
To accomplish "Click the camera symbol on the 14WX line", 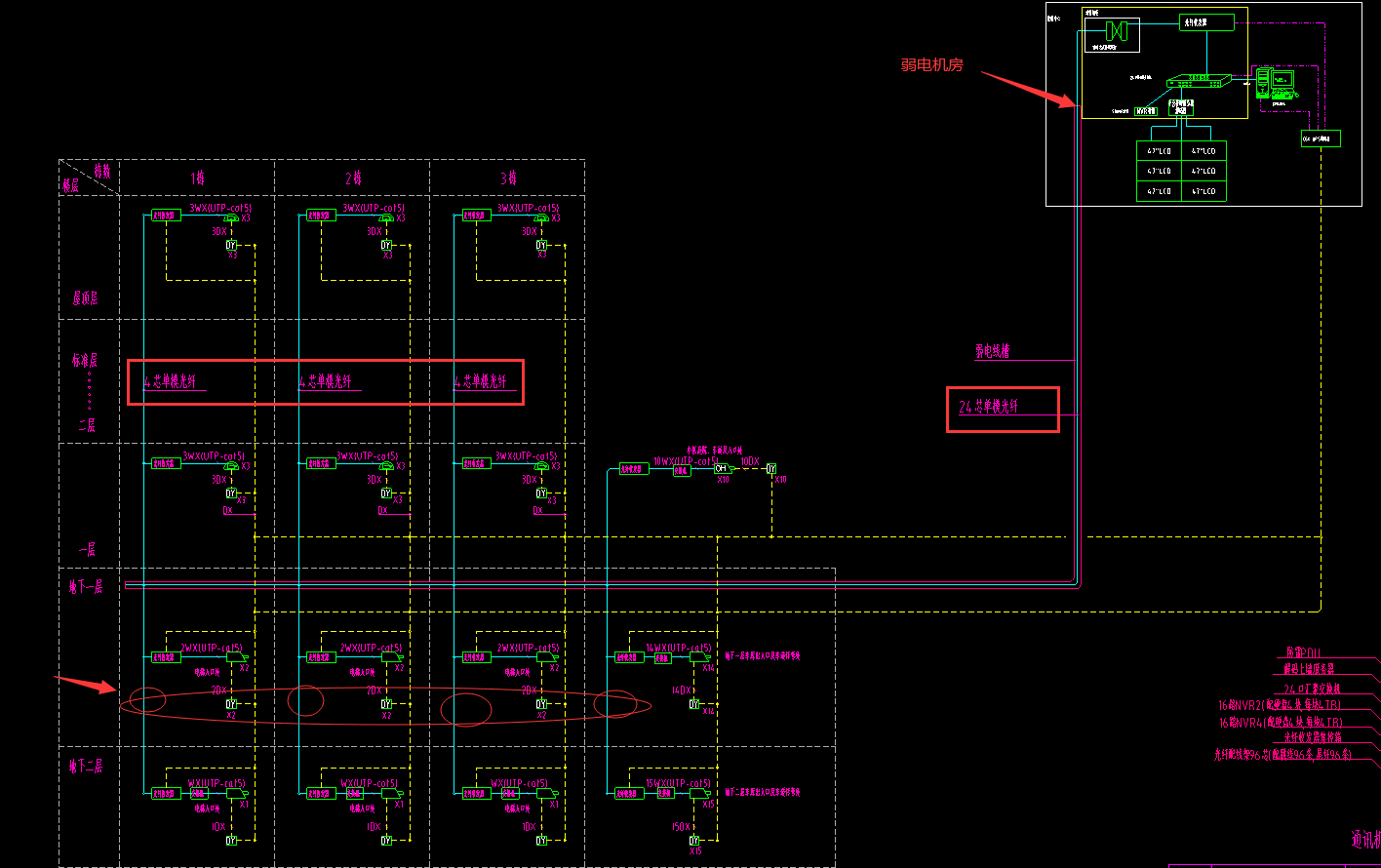I will 700,657.
